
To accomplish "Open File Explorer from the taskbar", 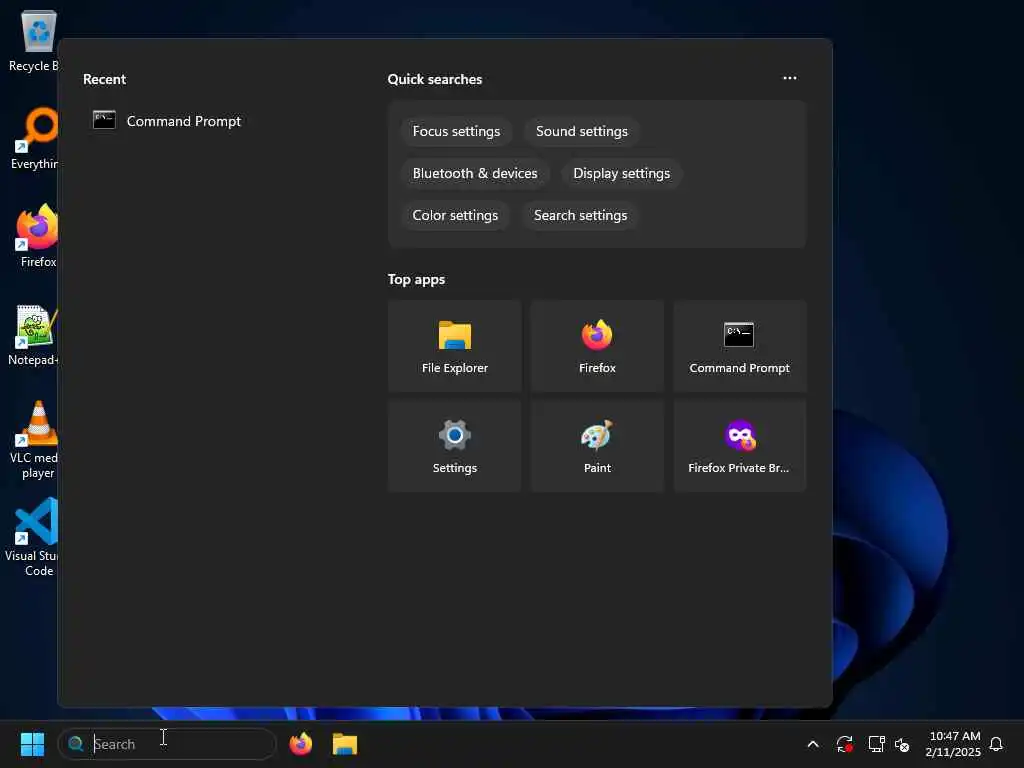I will [x=345, y=744].
